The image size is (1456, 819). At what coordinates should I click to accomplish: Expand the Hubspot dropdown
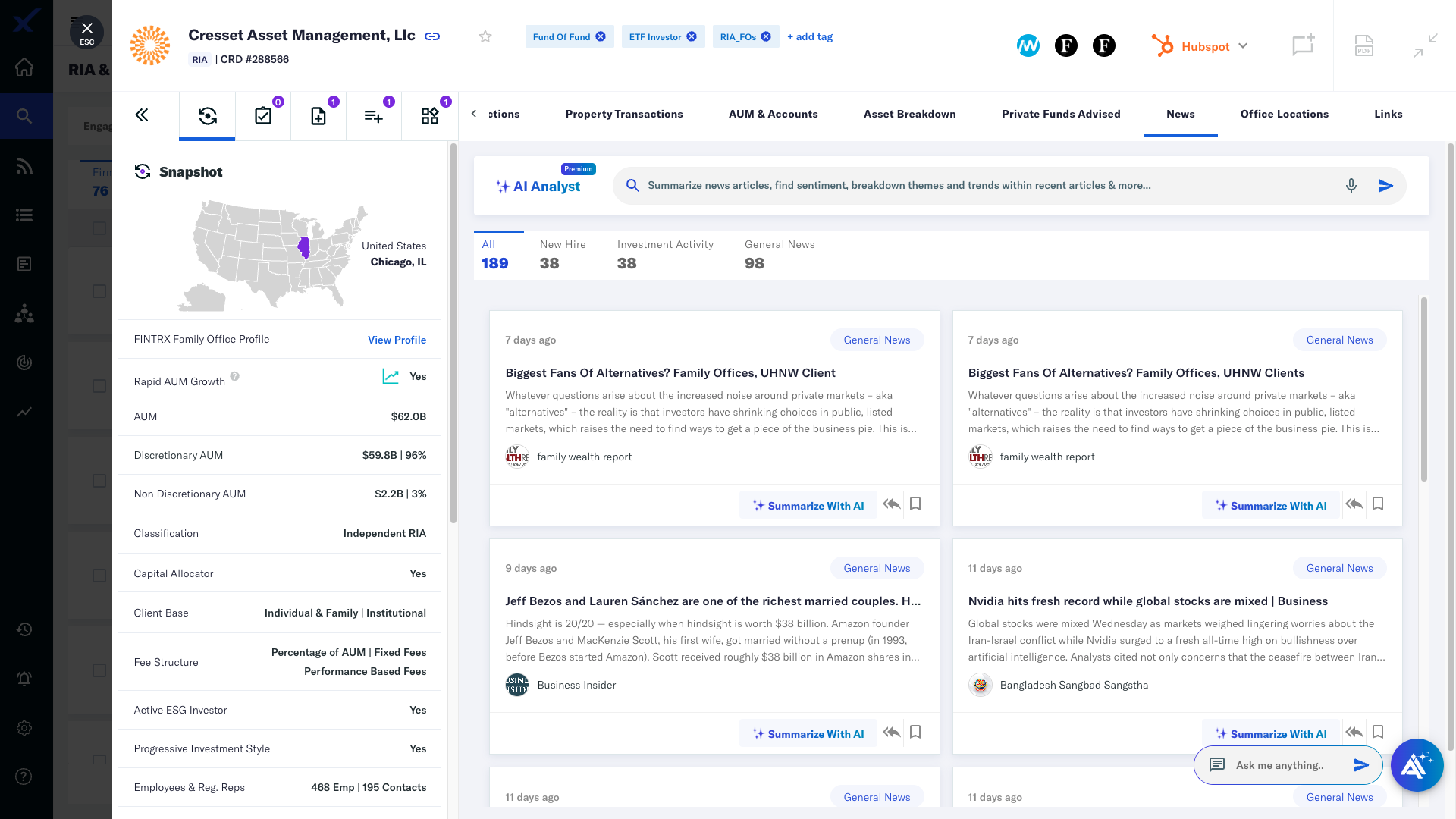pos(1200,46)
